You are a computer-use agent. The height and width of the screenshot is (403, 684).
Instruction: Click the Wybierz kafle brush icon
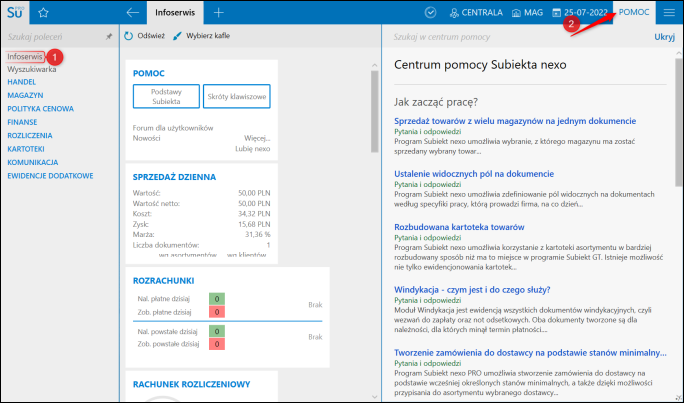pos(177,36)
